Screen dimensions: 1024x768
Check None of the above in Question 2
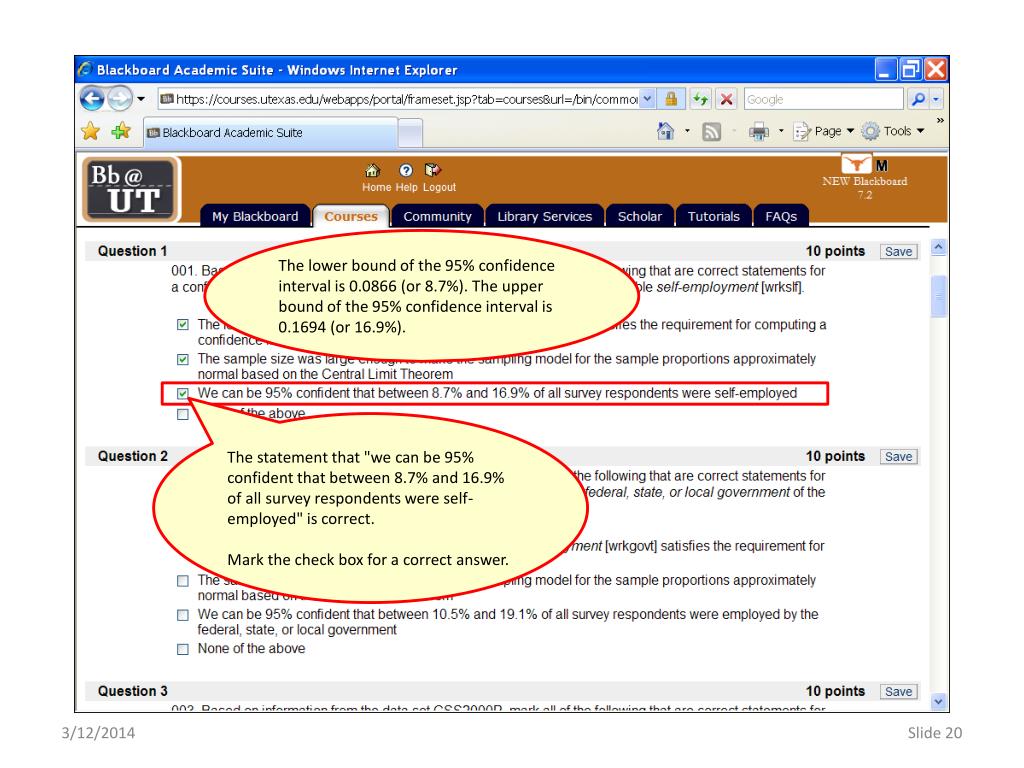click(x=183, y=649)
